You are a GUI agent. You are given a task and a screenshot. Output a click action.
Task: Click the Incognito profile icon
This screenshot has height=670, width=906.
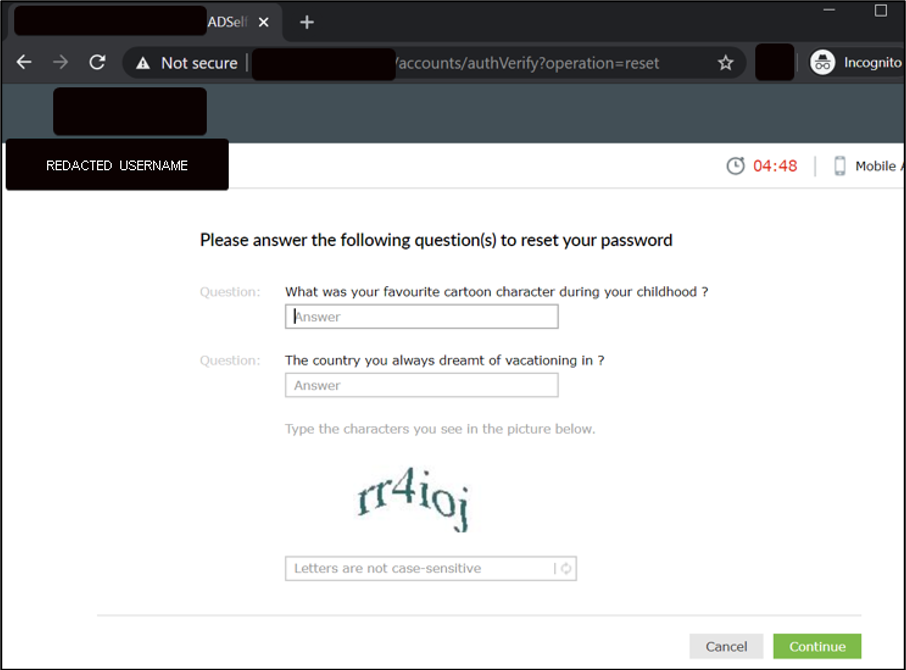pos(822,62)
